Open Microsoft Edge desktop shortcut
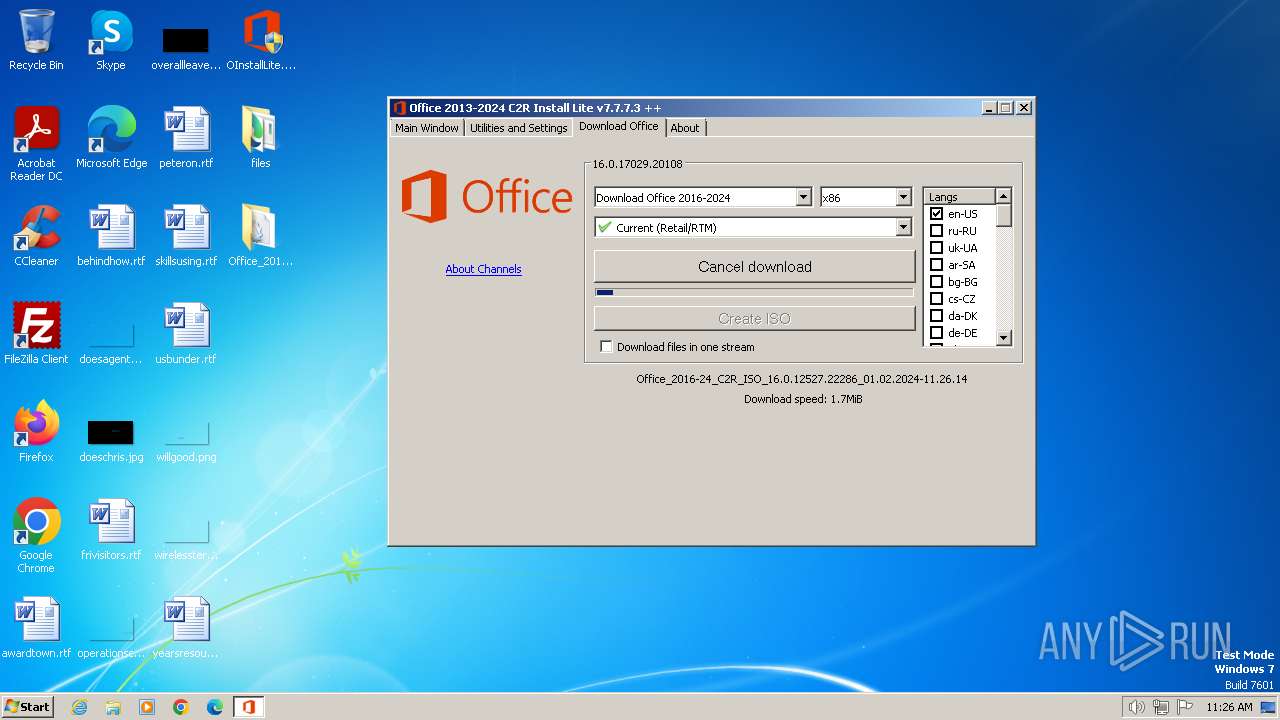This screenshot has height=720, width=1280. click(x=111, y=138)
